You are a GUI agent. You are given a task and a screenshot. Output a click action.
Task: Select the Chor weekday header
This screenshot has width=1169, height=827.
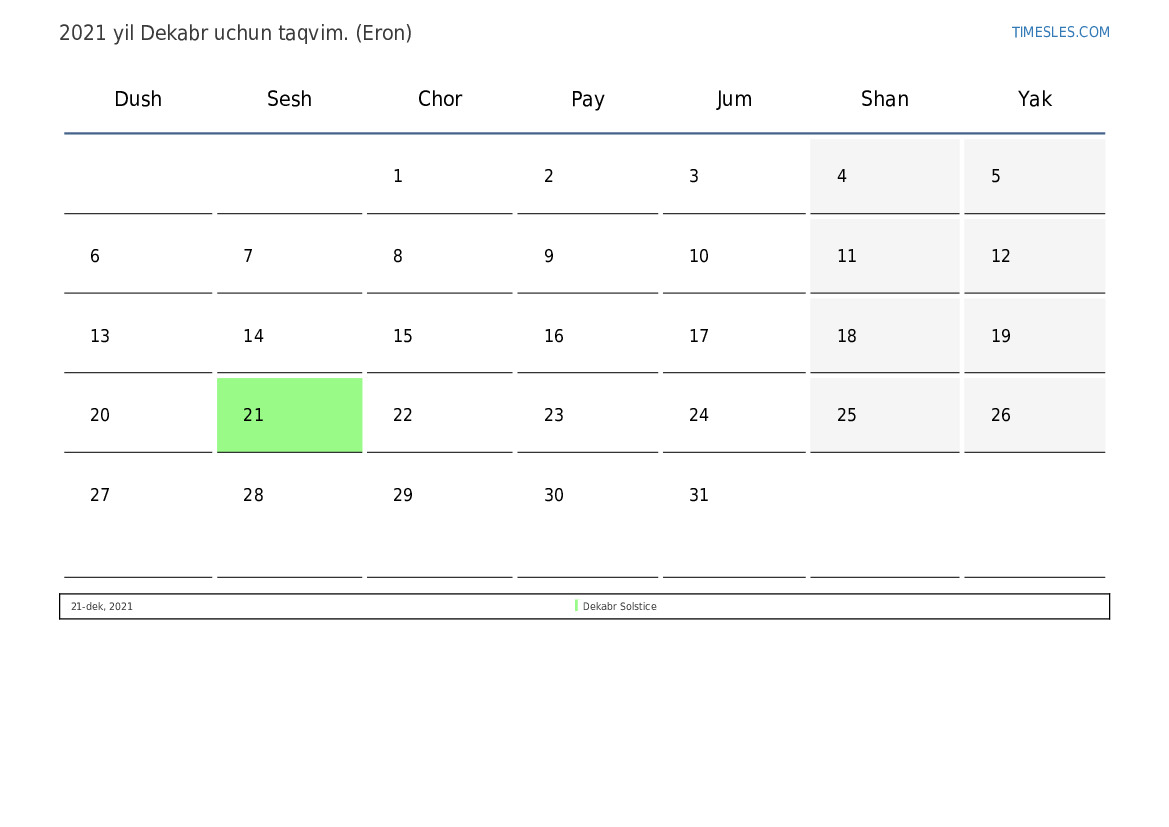click(x=440, y=99)
